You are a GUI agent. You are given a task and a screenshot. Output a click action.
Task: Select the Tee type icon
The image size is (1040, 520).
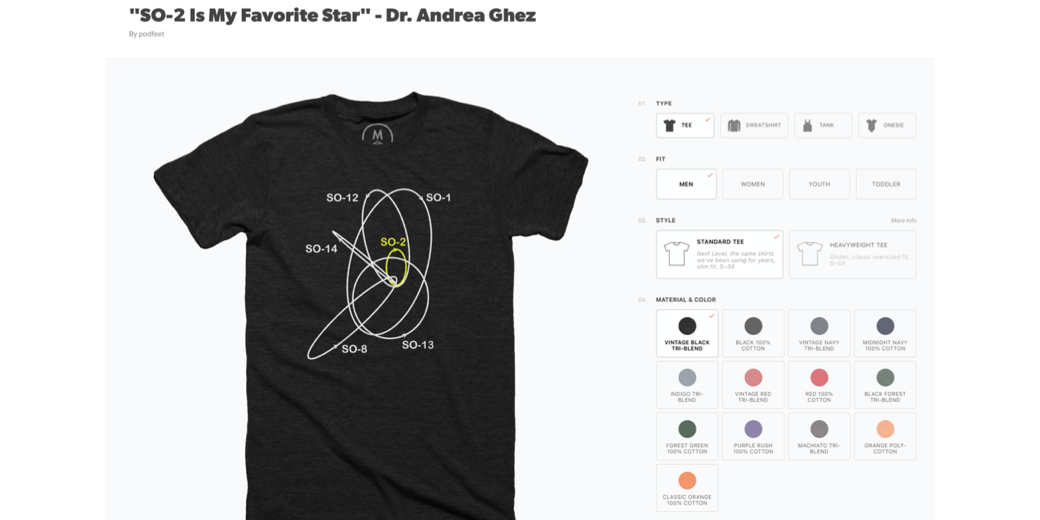tap(669, 125)
